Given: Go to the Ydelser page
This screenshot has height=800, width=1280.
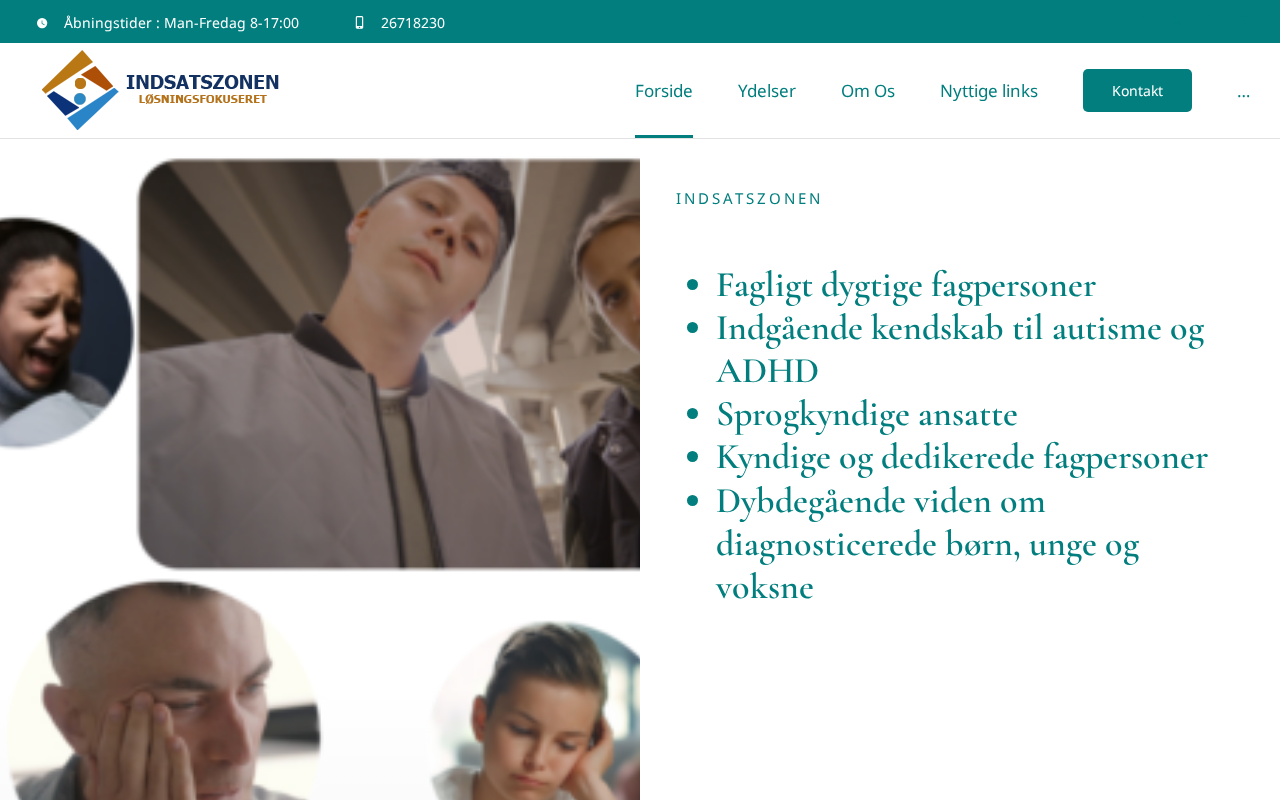Looking at the screenshot, I should [767, 91].
